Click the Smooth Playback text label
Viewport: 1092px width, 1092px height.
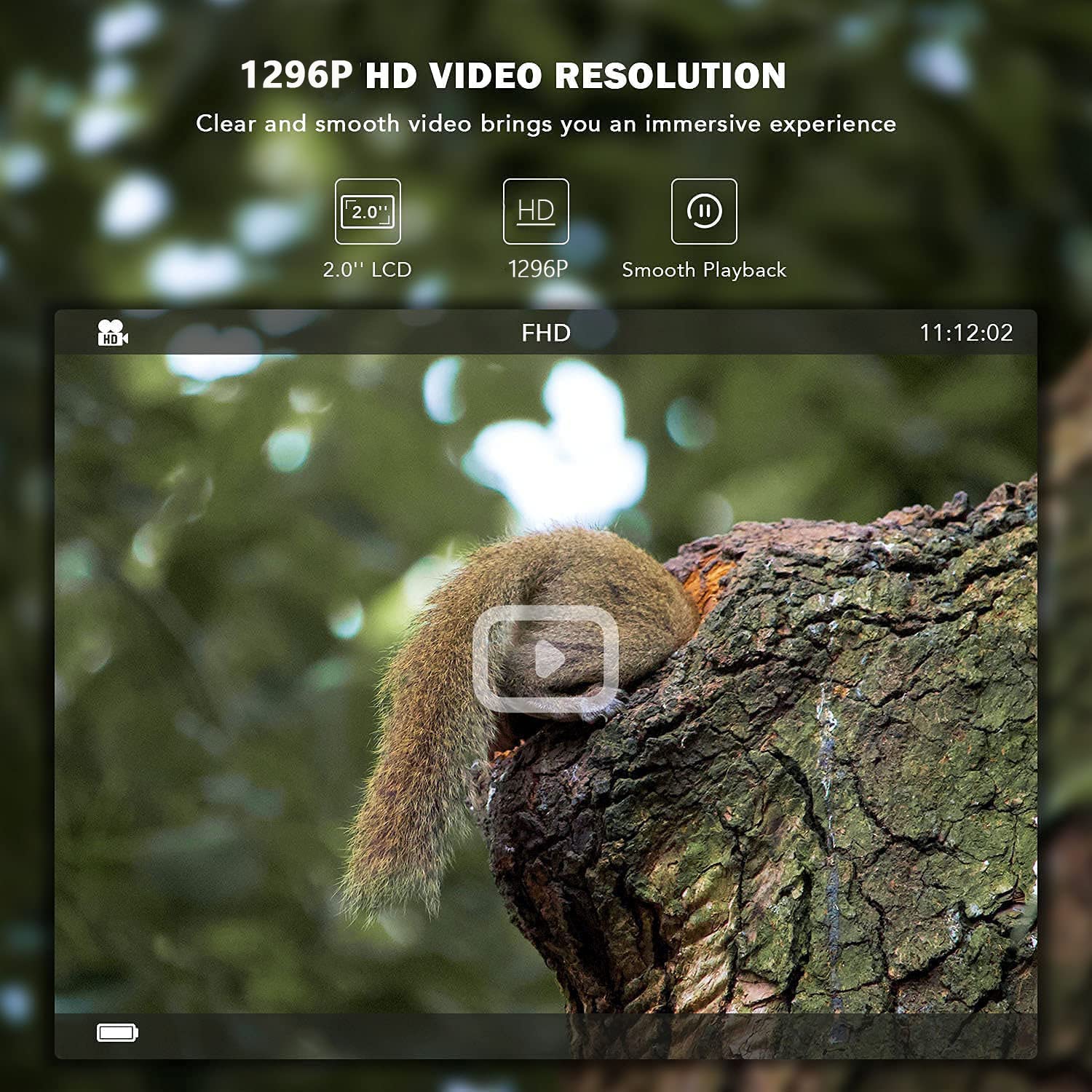704,270
